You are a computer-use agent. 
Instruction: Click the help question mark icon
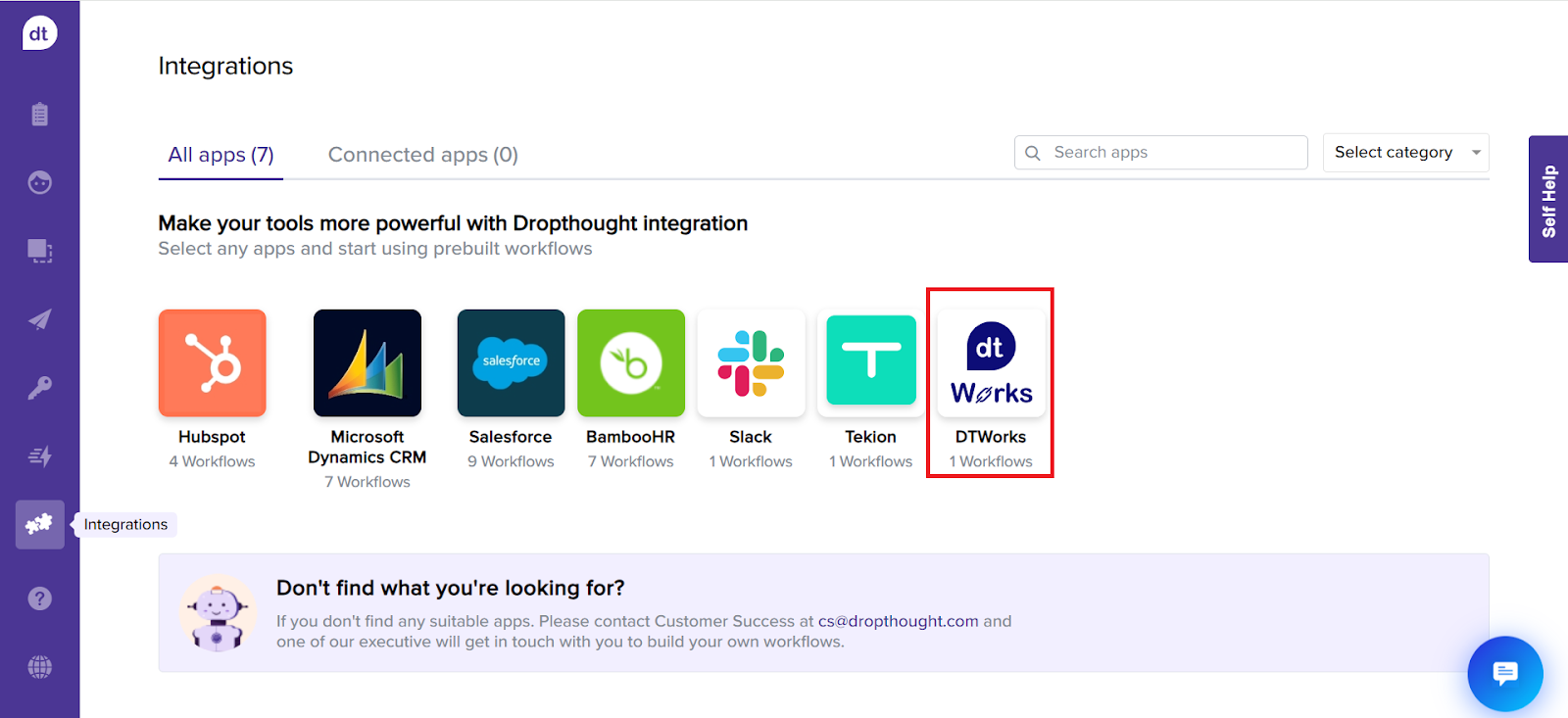[x=39, y=598]
